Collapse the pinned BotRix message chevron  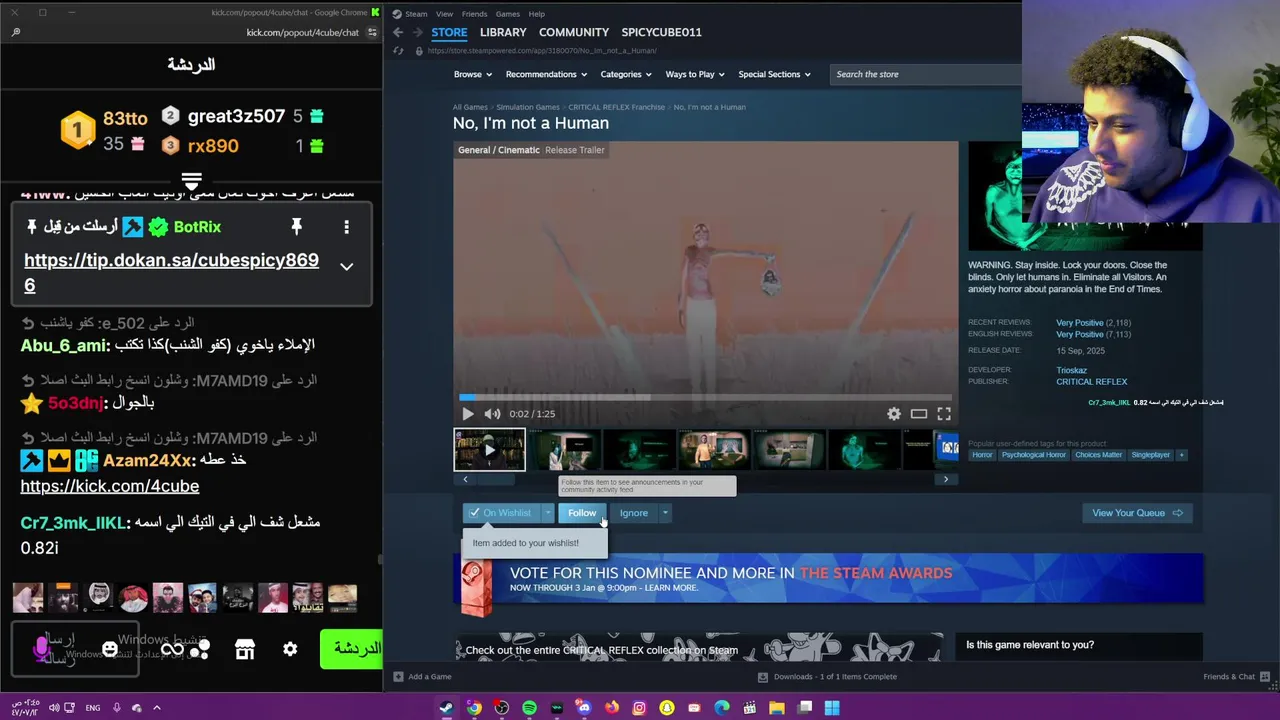pyautogui.click(x=346, y=267)
